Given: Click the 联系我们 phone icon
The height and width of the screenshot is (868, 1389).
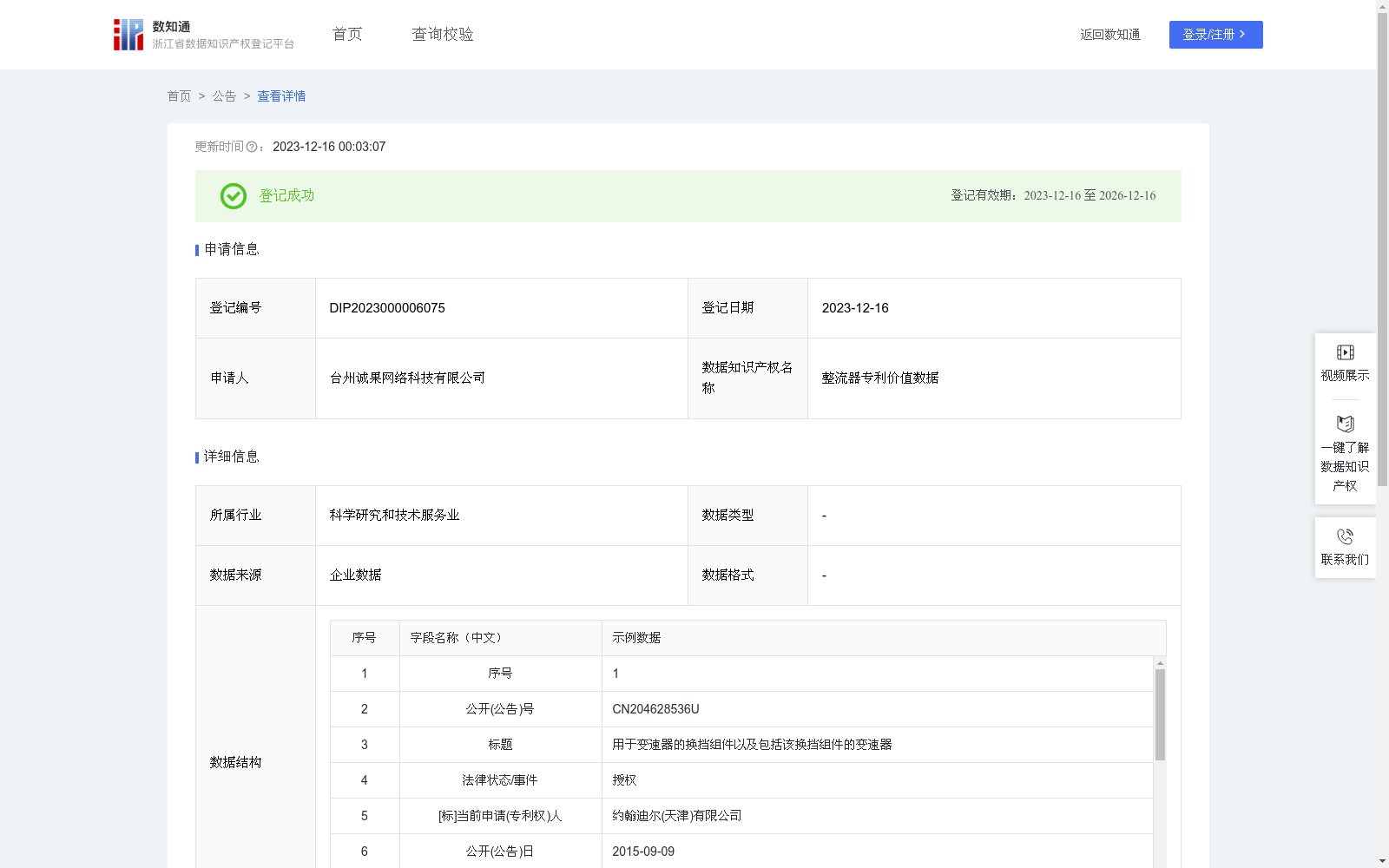Looking at the screenshot, I should (1345, 536).
